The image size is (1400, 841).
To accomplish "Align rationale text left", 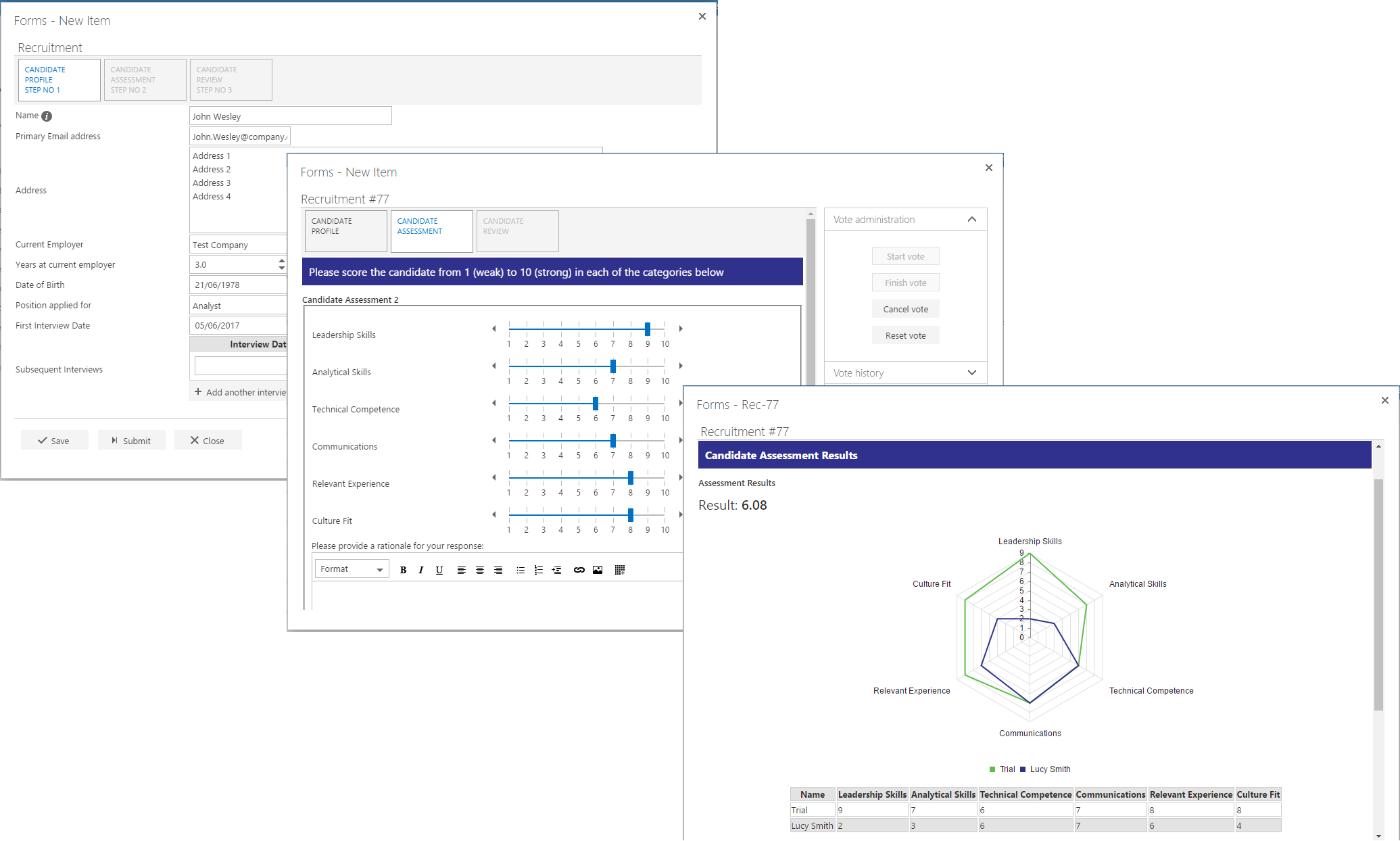I will click(x=461, y=570).
